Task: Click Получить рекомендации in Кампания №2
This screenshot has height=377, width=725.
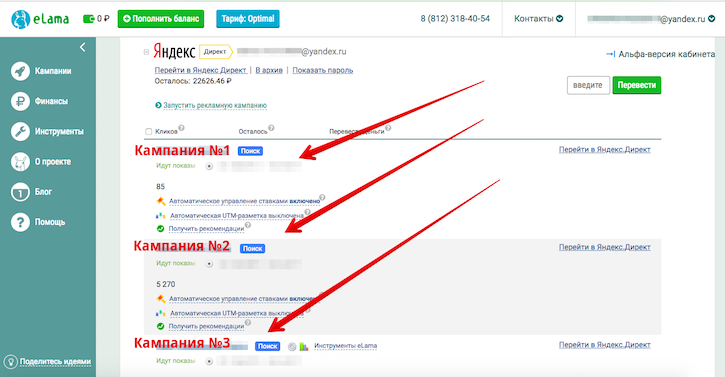Action: [206, 326]
